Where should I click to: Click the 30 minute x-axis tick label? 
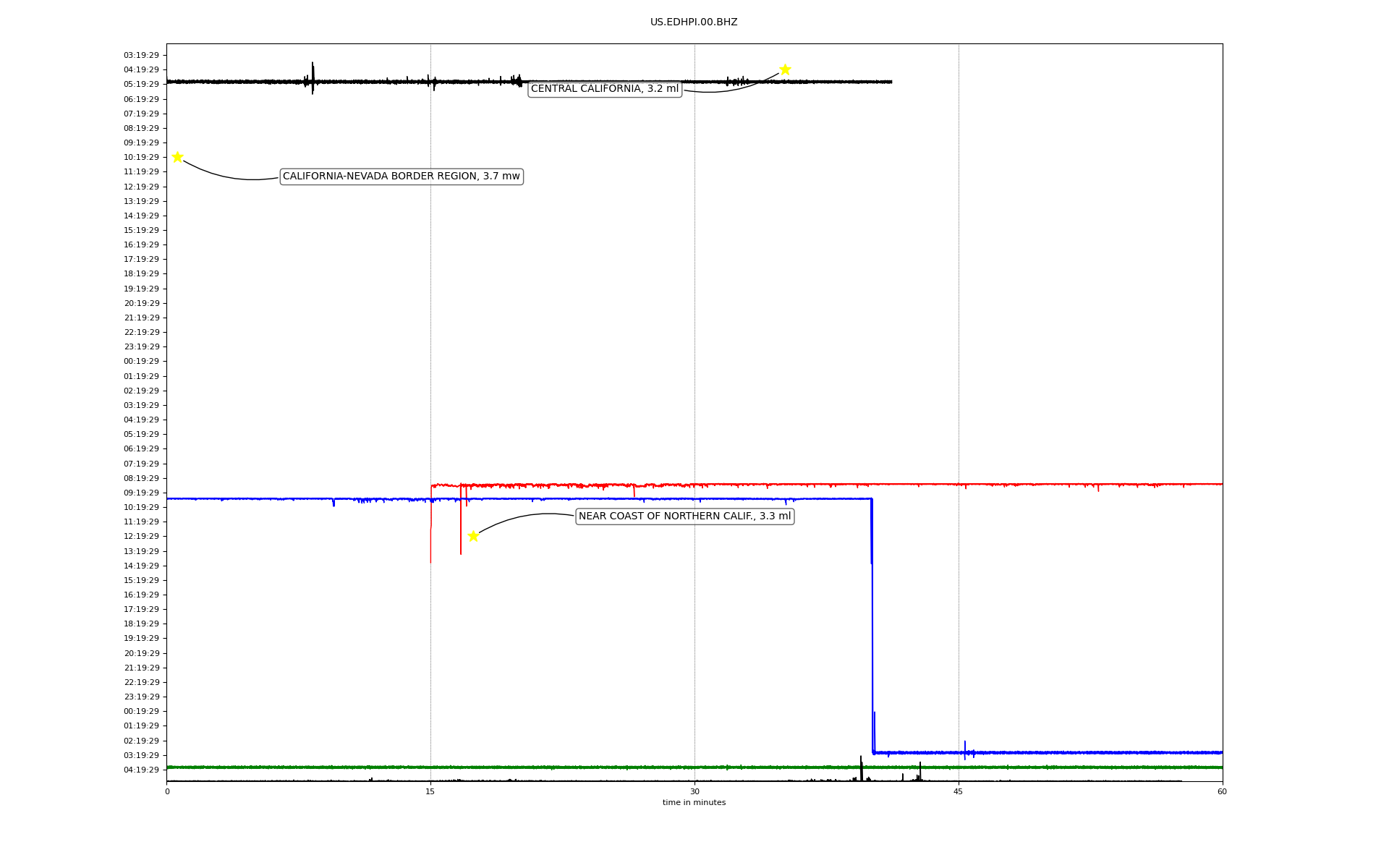coord(694,791)
